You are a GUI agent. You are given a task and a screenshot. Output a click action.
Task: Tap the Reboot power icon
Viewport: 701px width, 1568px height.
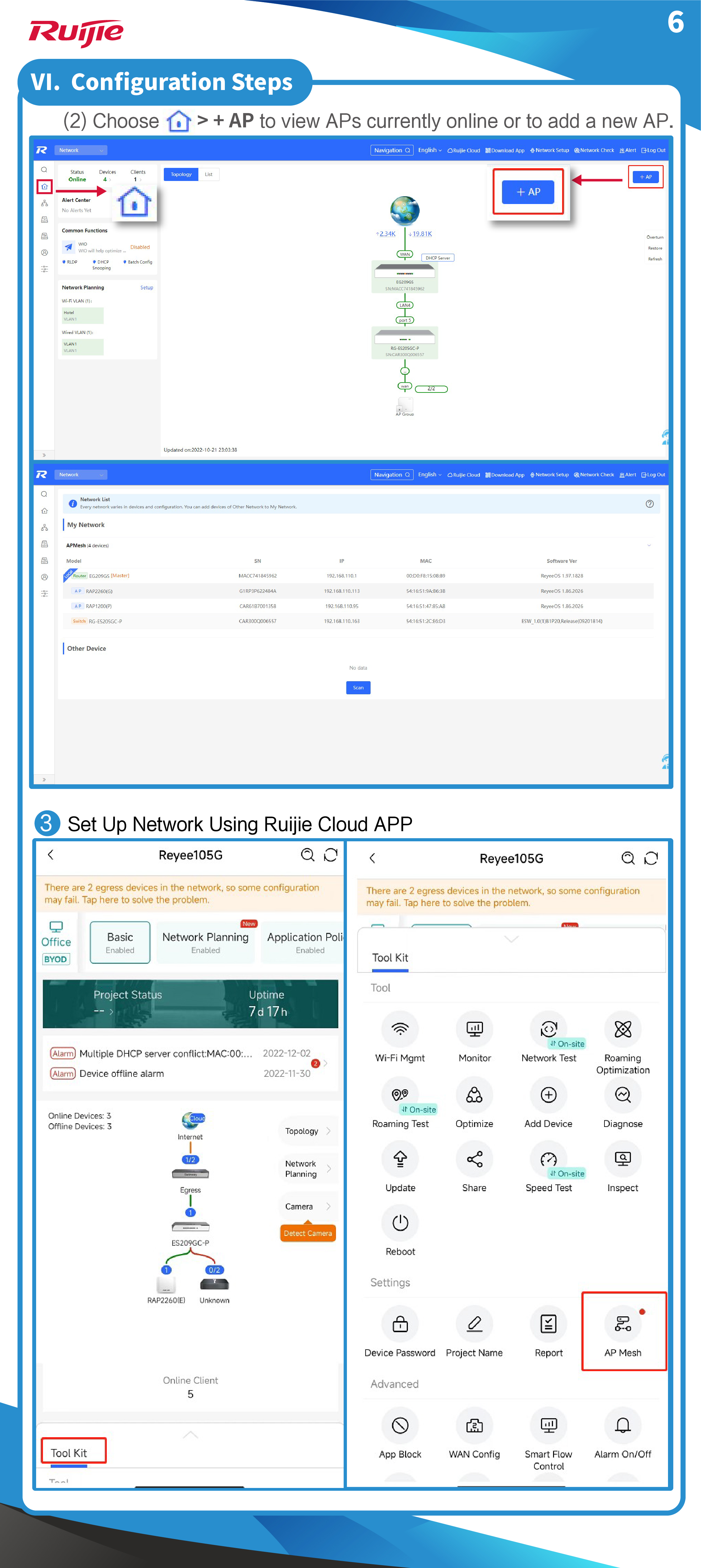point(400,1223)
